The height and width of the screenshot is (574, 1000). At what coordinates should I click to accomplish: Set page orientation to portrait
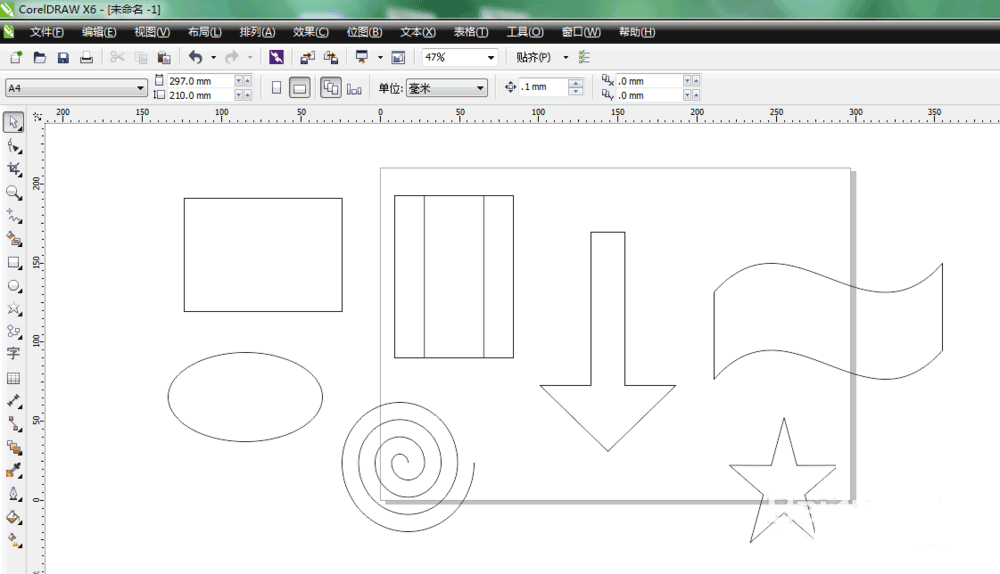276,88
